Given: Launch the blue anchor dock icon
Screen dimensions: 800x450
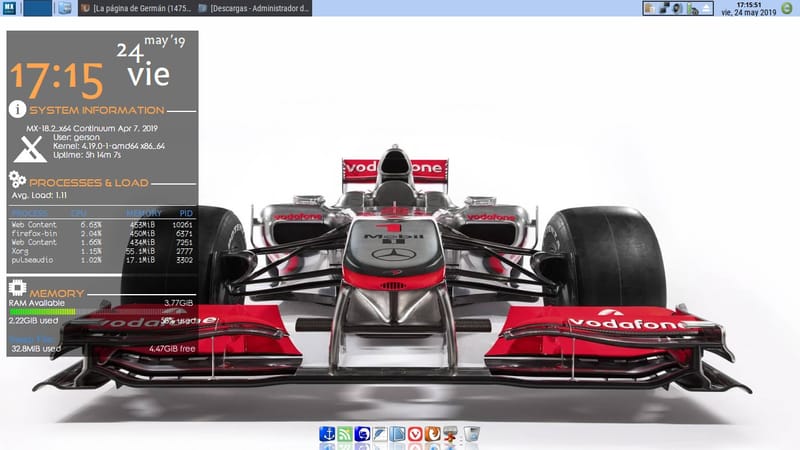Looking at the screenshot, I should point(327,434).
